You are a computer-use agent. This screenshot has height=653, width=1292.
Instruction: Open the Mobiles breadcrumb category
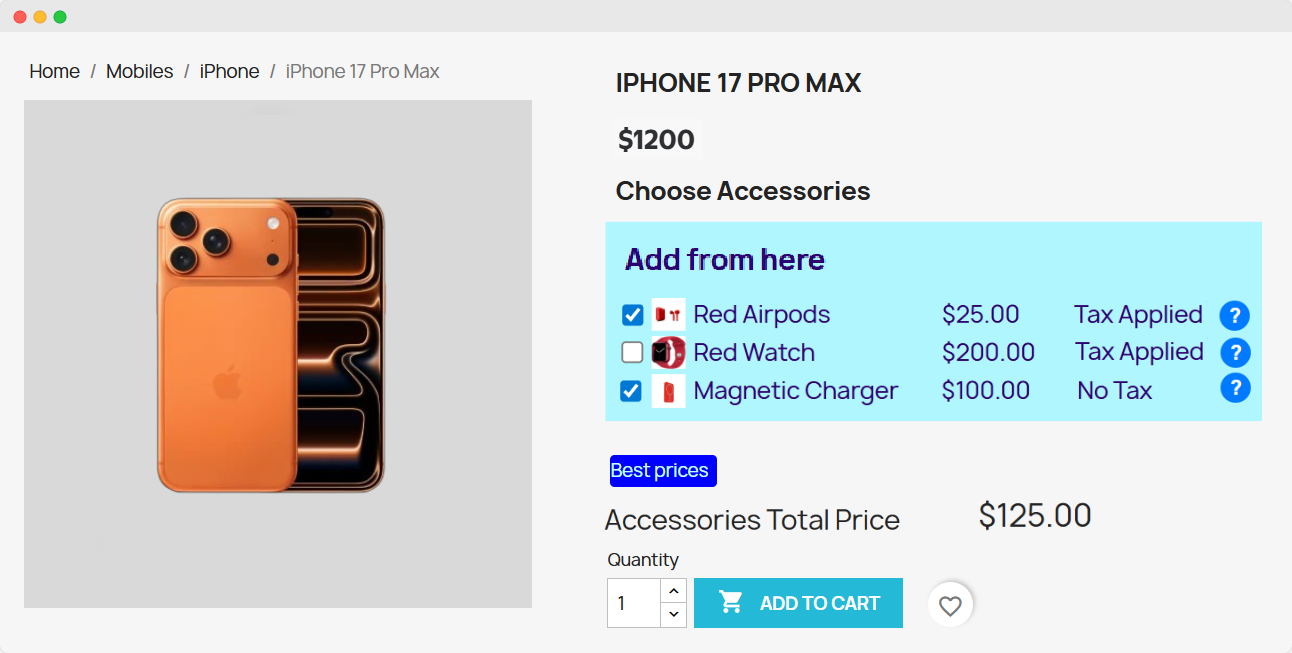[x=140, y=71]
